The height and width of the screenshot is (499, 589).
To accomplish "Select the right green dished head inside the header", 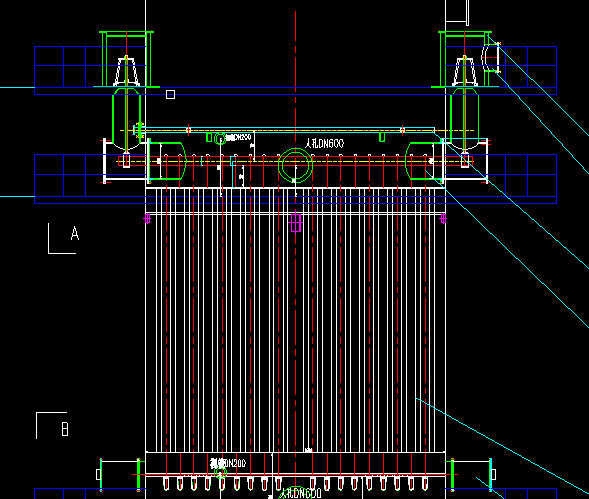I will pyautogui.click(x=424, y=161).
